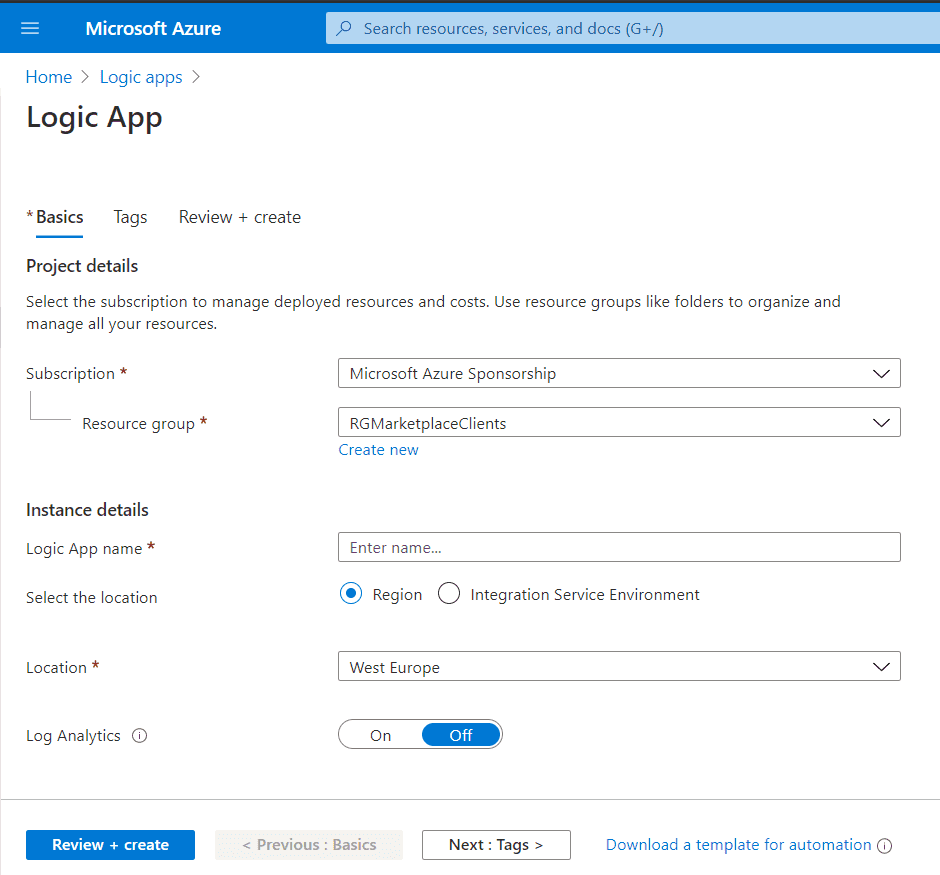940x875 pixels.
Task: Expand the Subscription dropdown
Action: pyautogui.click(x=619, y=373)
